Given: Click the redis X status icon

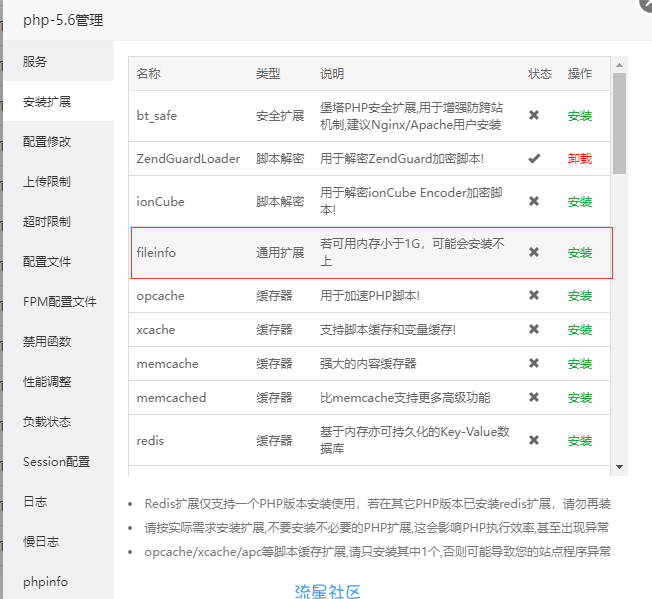Looking at the screenshot, I should click(x=534, y=440).
